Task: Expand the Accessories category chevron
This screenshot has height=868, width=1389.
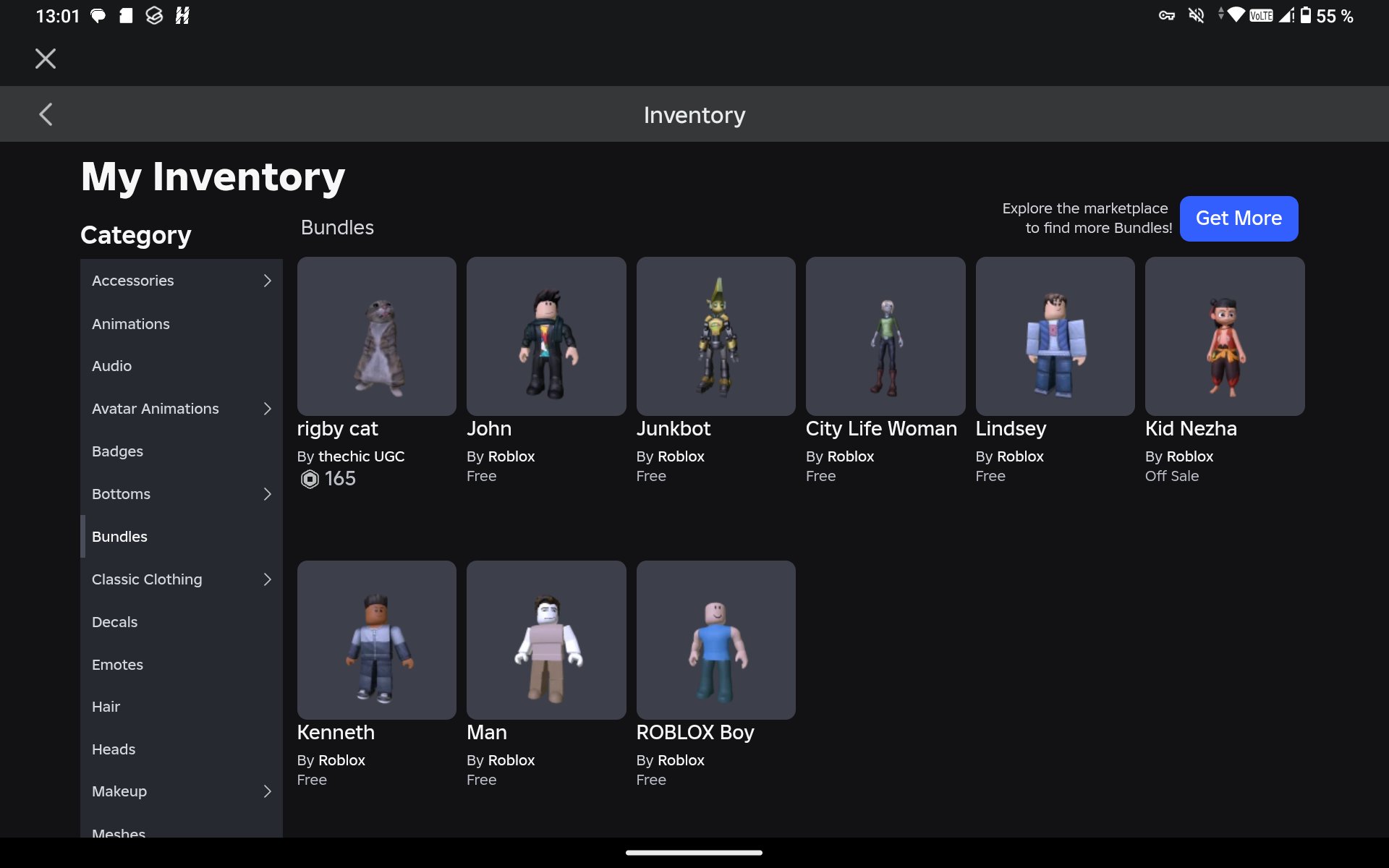Action: pyautogui.click(x=267, y=281)
